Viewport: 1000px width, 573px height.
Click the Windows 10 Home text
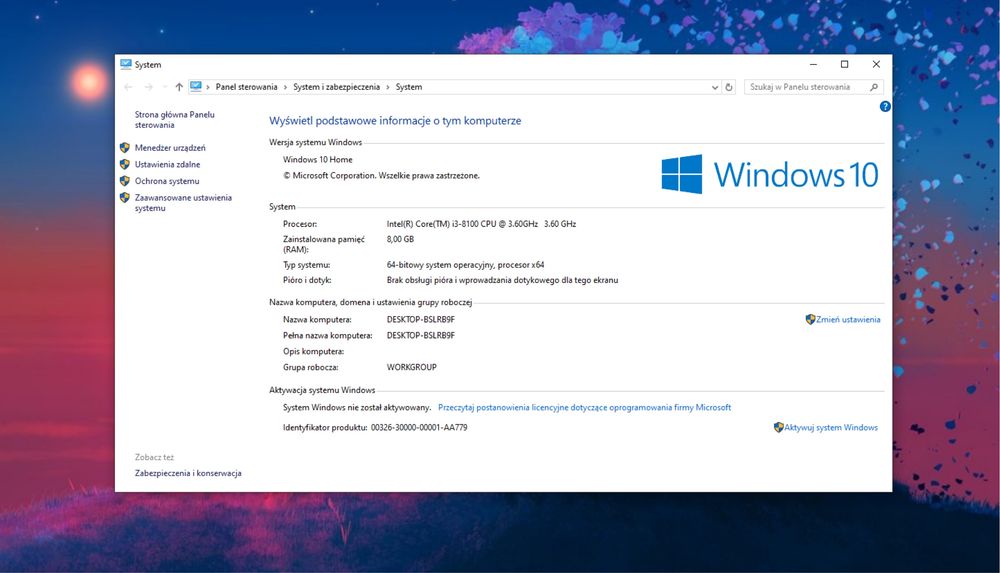tap(318, 160)
